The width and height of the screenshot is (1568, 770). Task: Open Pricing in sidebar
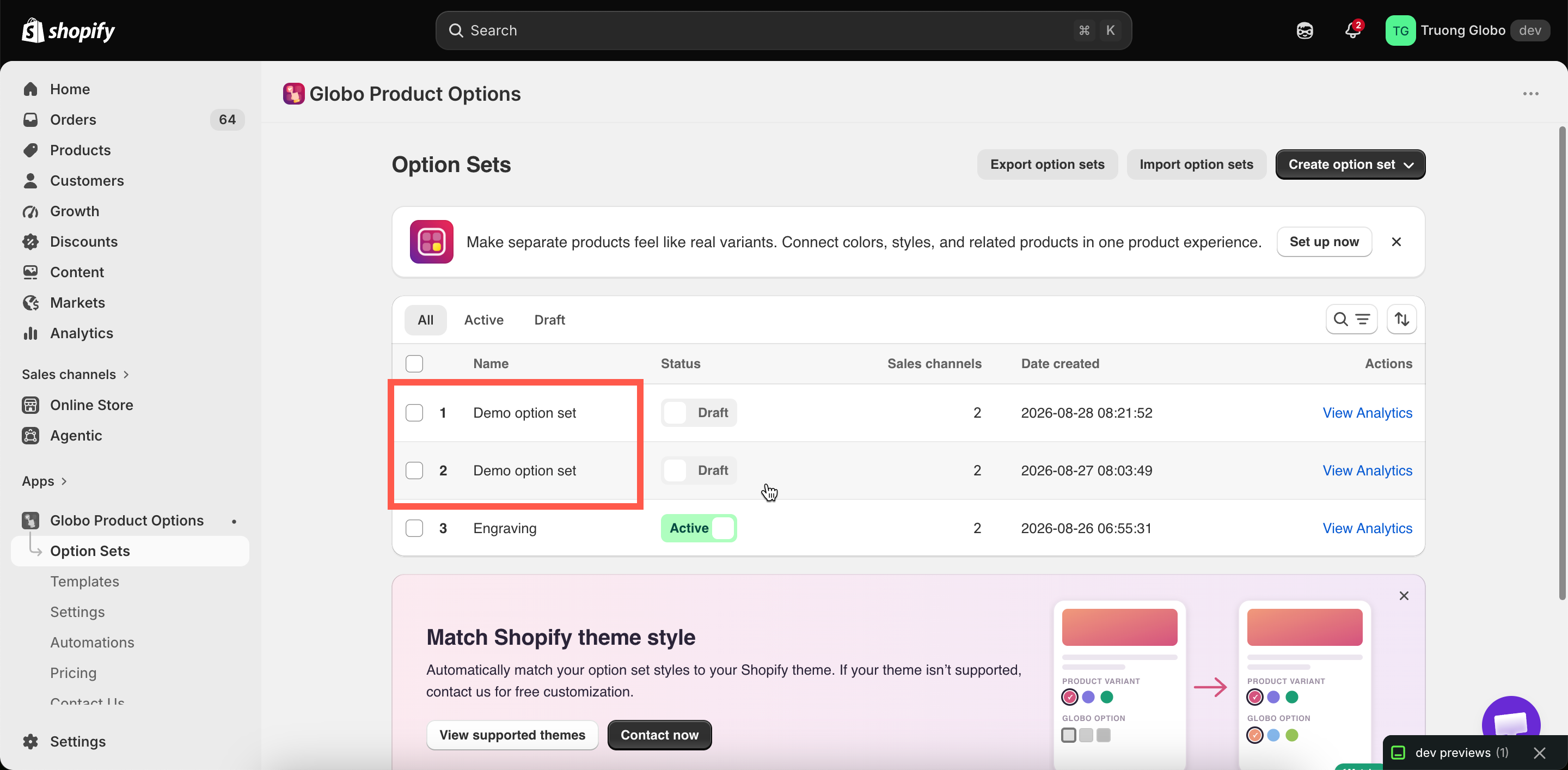73,673
